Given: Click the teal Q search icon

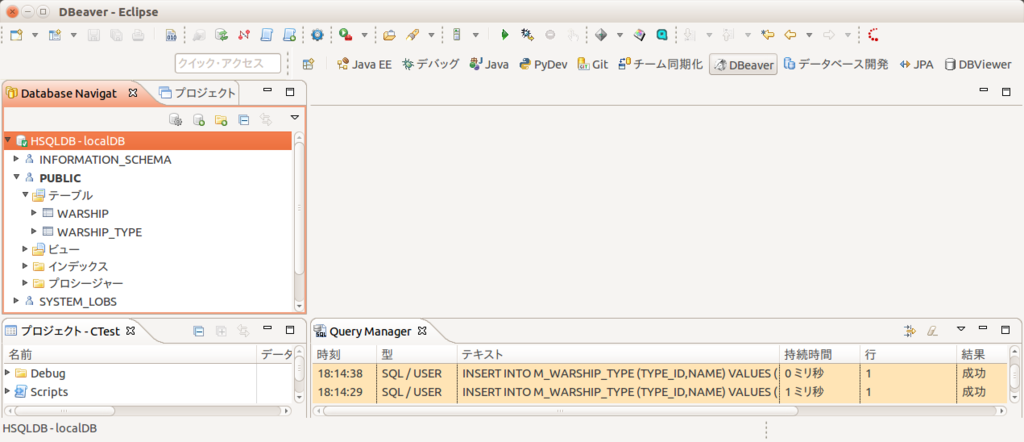Looking at the screenshot, I should 662,35.
